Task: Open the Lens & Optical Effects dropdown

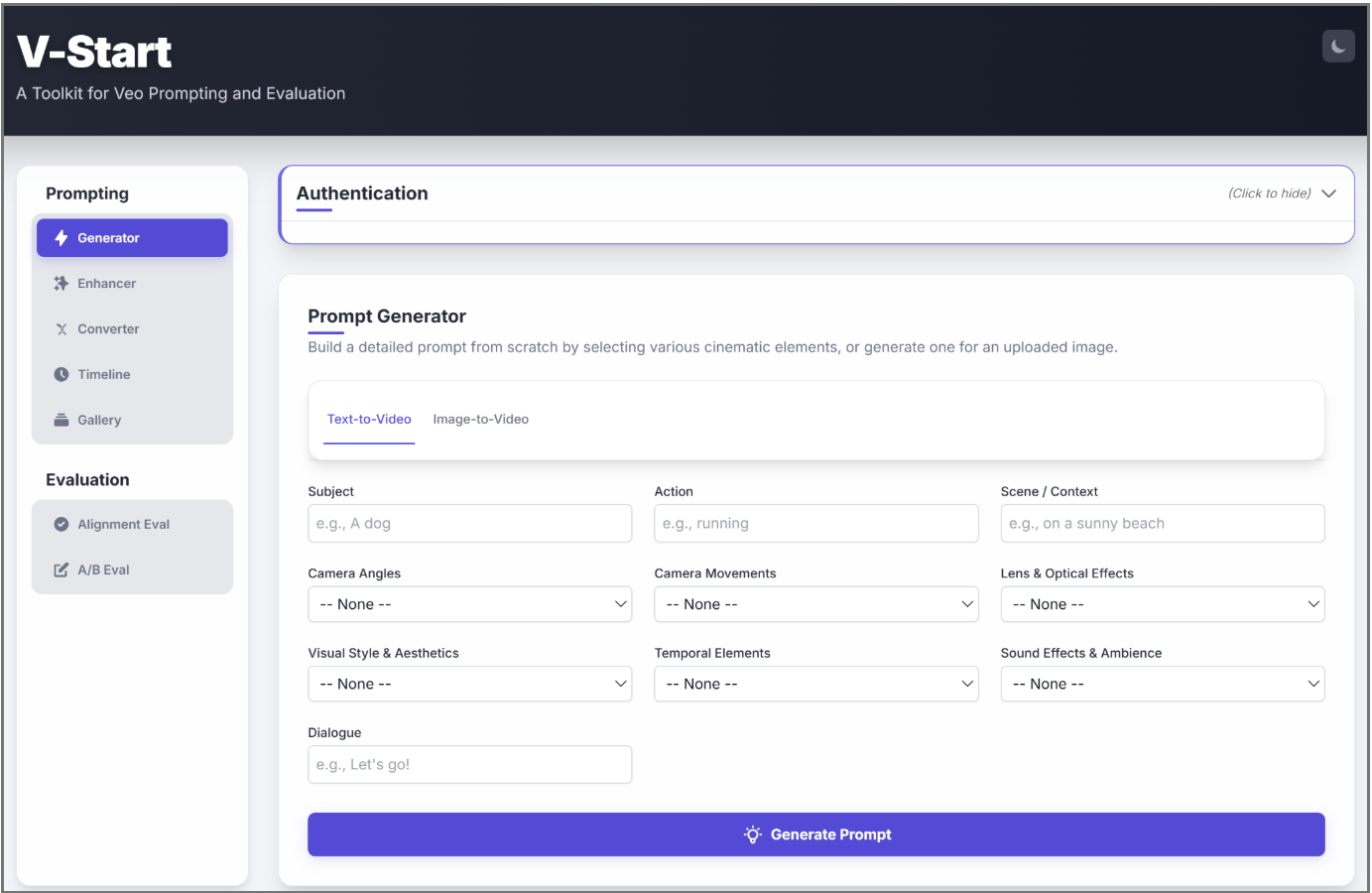Action: (1163, 604)
